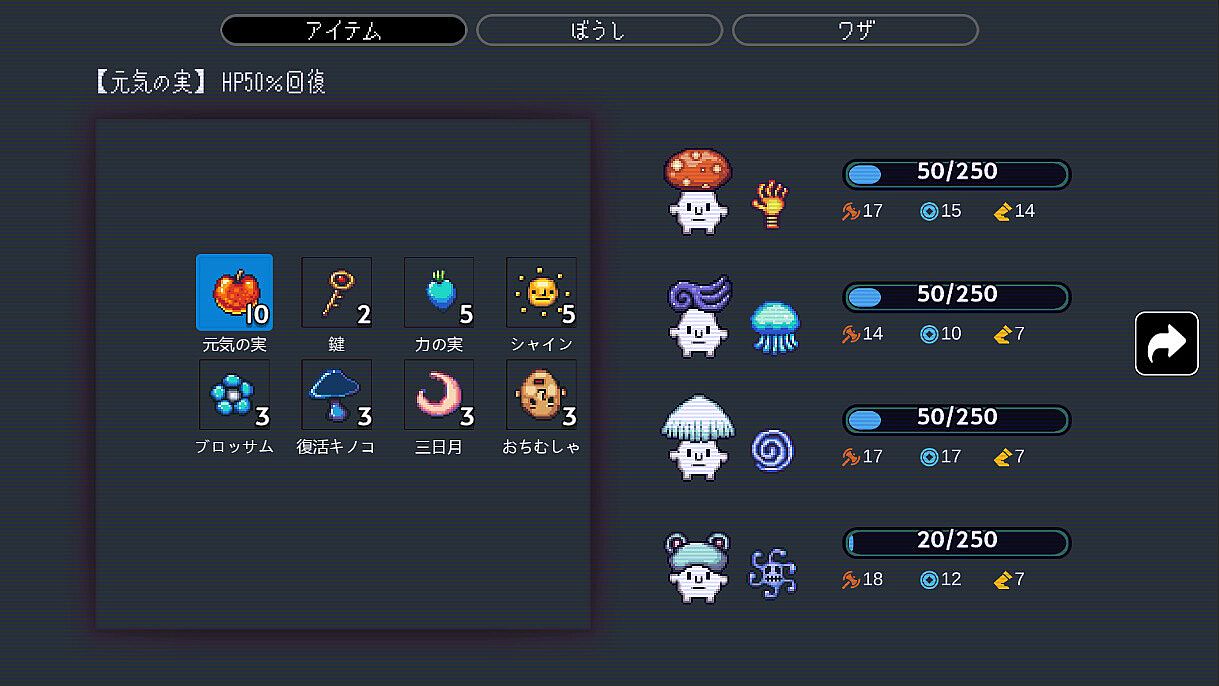The image size is (1219, 686).
Task: Open the ワザ tab
Action: tap(855, 30)
